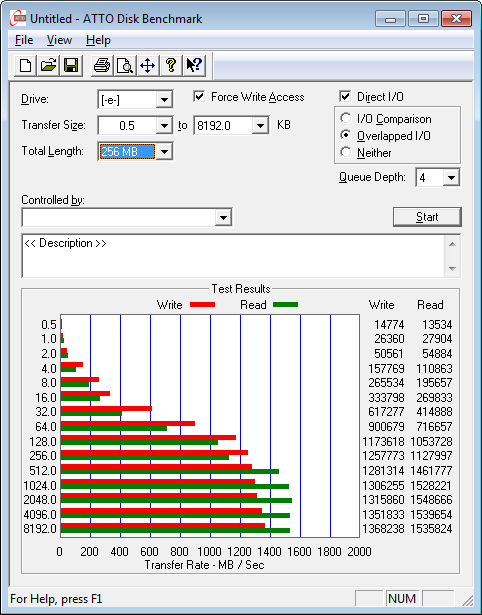Expand the Drive selection dropdown
The image size is (482, 615).
click(x=164, y=100)
